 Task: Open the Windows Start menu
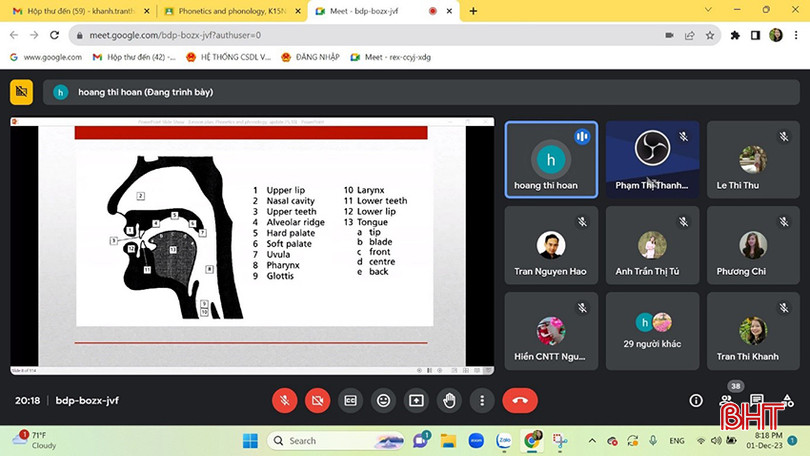click(x=249, y=441)
